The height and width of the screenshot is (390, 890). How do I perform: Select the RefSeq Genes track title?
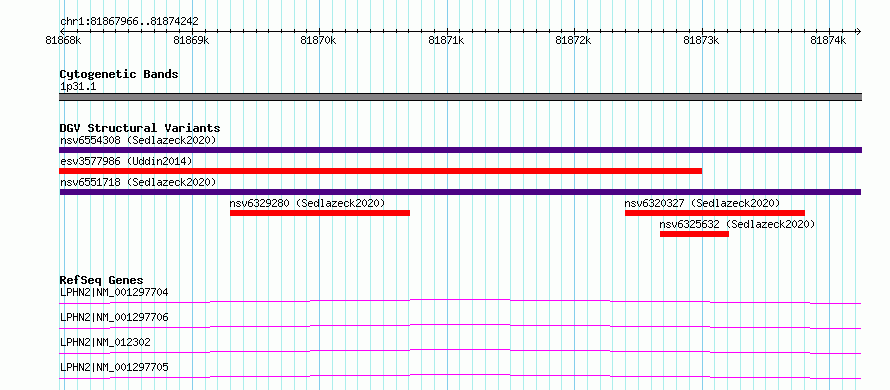pyautogui.click(x=102, y=280)
